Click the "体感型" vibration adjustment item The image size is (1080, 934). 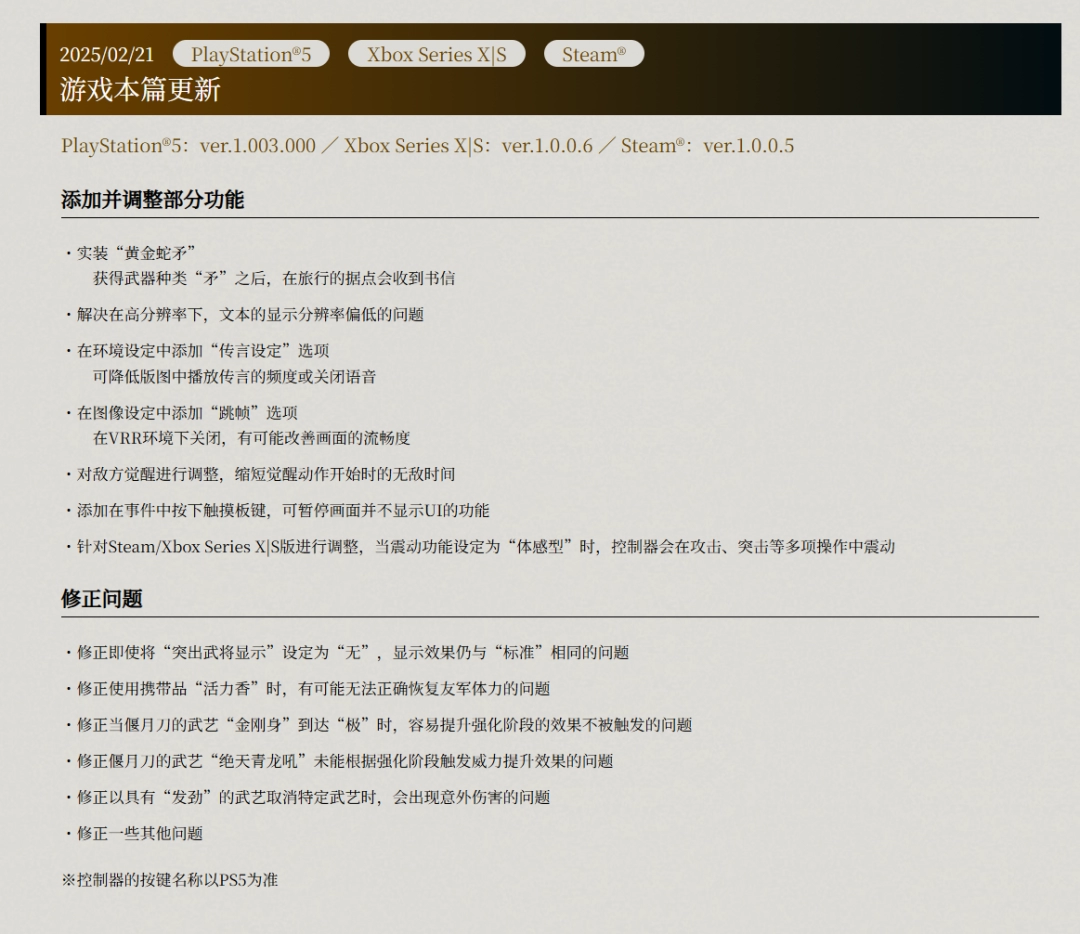coord(486,546)
